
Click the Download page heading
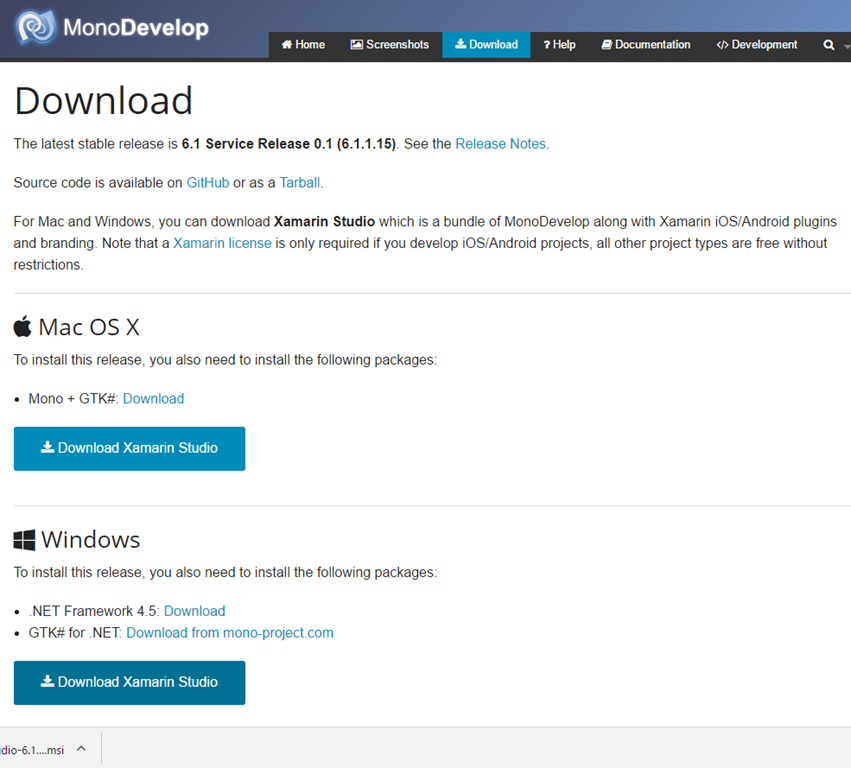click(103, 101)
